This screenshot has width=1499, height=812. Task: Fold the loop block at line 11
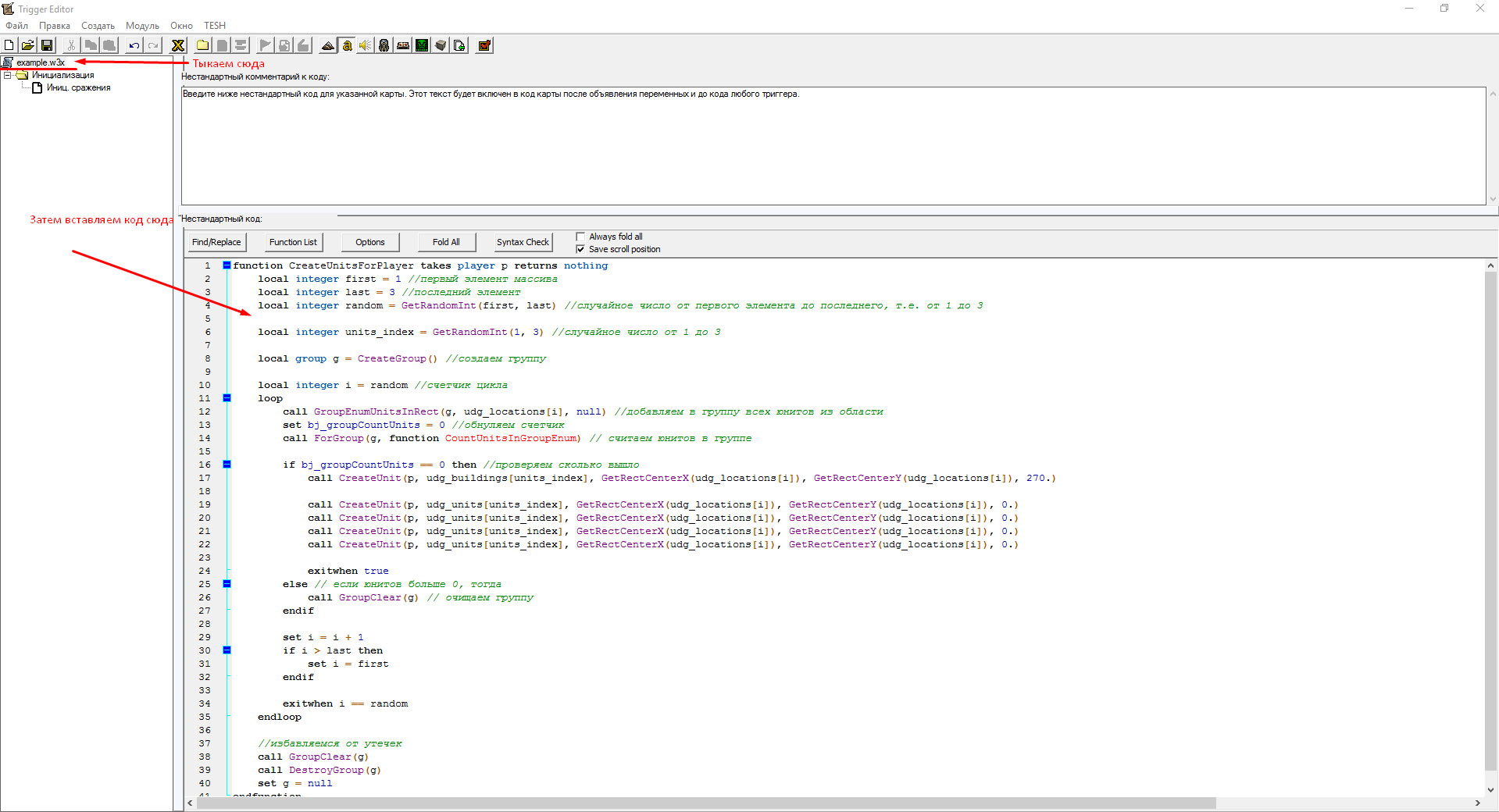click(227, 398)
